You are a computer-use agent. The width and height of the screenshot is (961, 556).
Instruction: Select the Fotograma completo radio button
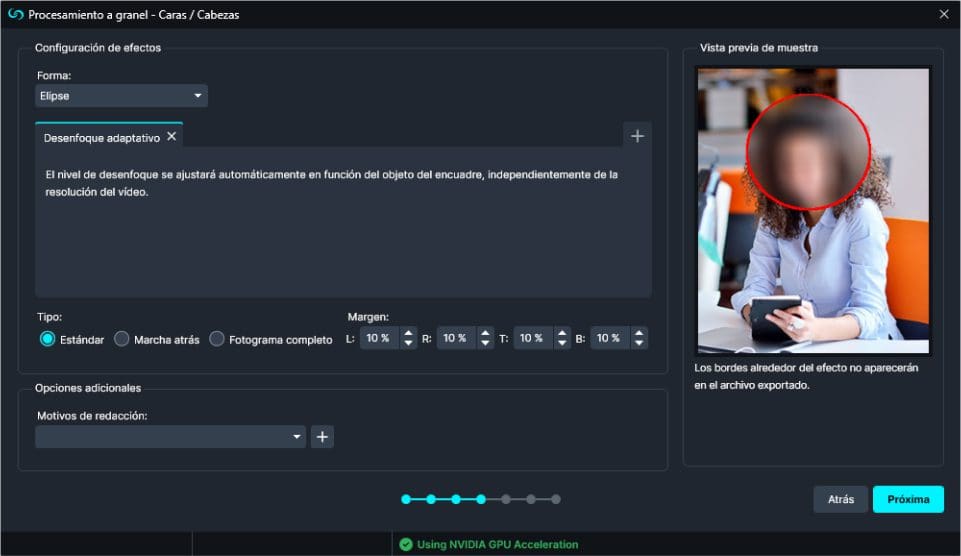click(x=216, y=339)
